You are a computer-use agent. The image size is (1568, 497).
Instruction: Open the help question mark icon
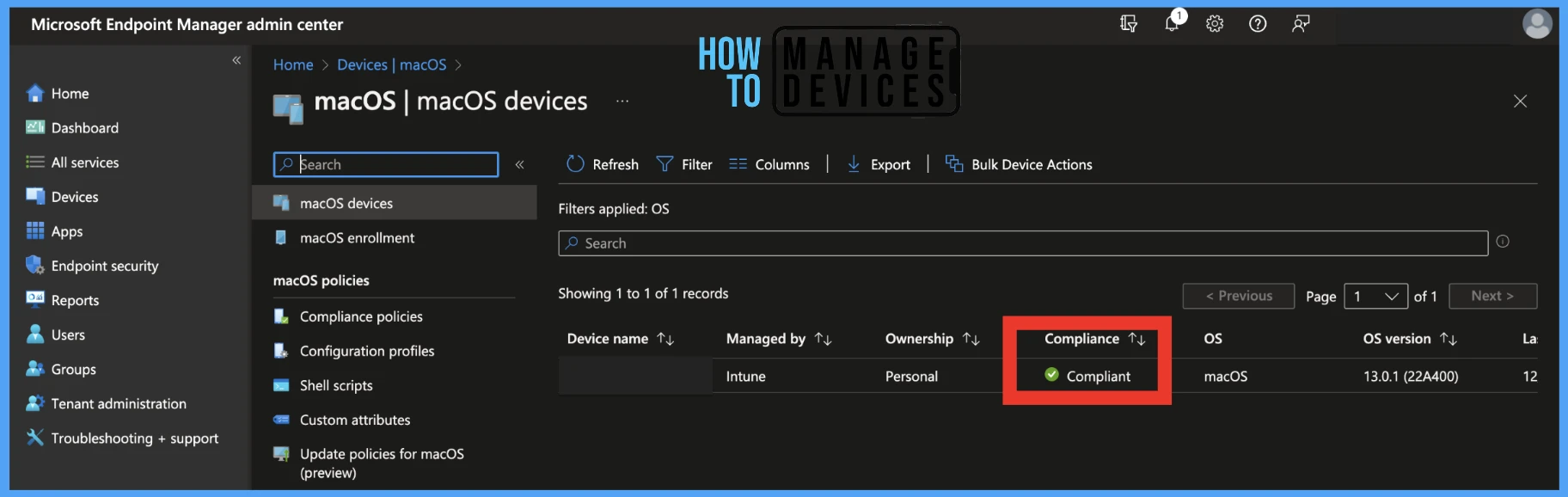click(1258, 24)
